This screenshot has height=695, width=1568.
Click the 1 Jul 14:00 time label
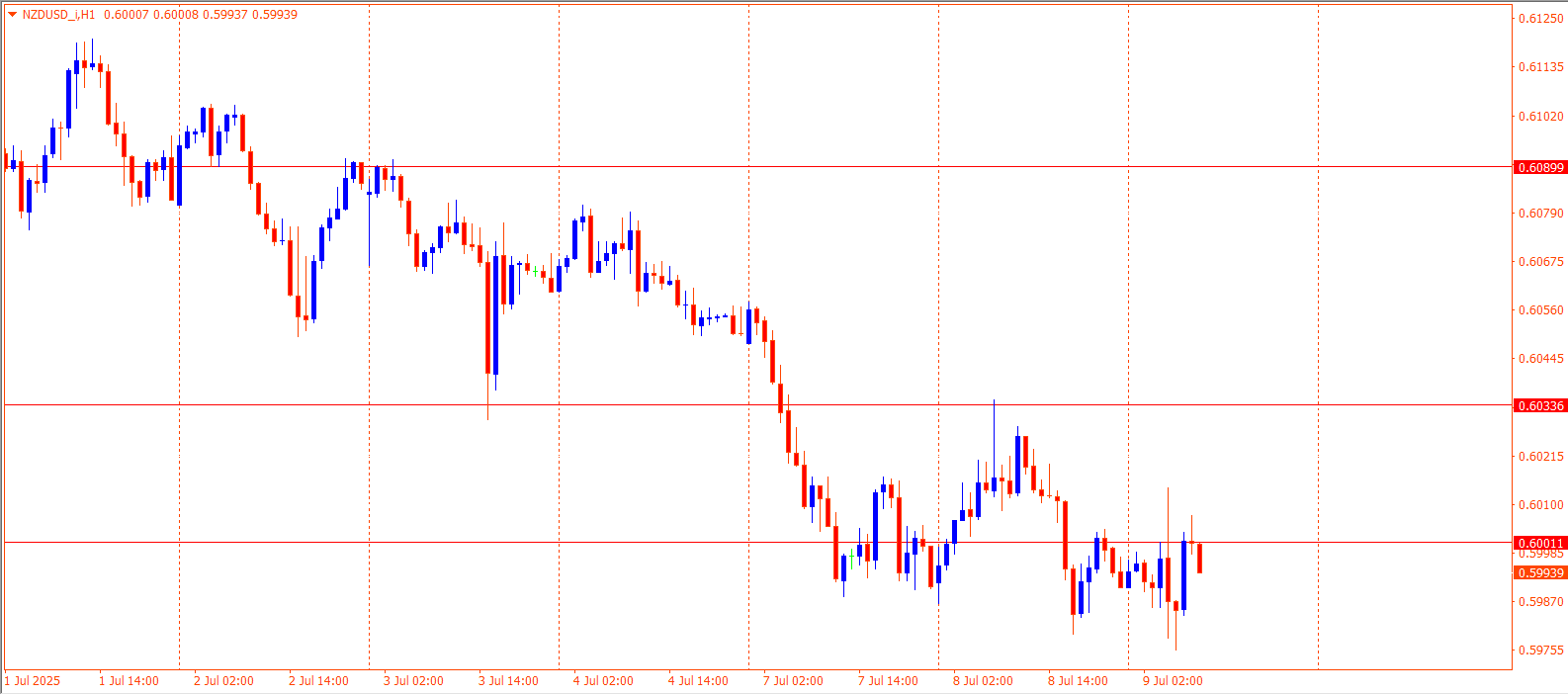(x=129, y=681)
